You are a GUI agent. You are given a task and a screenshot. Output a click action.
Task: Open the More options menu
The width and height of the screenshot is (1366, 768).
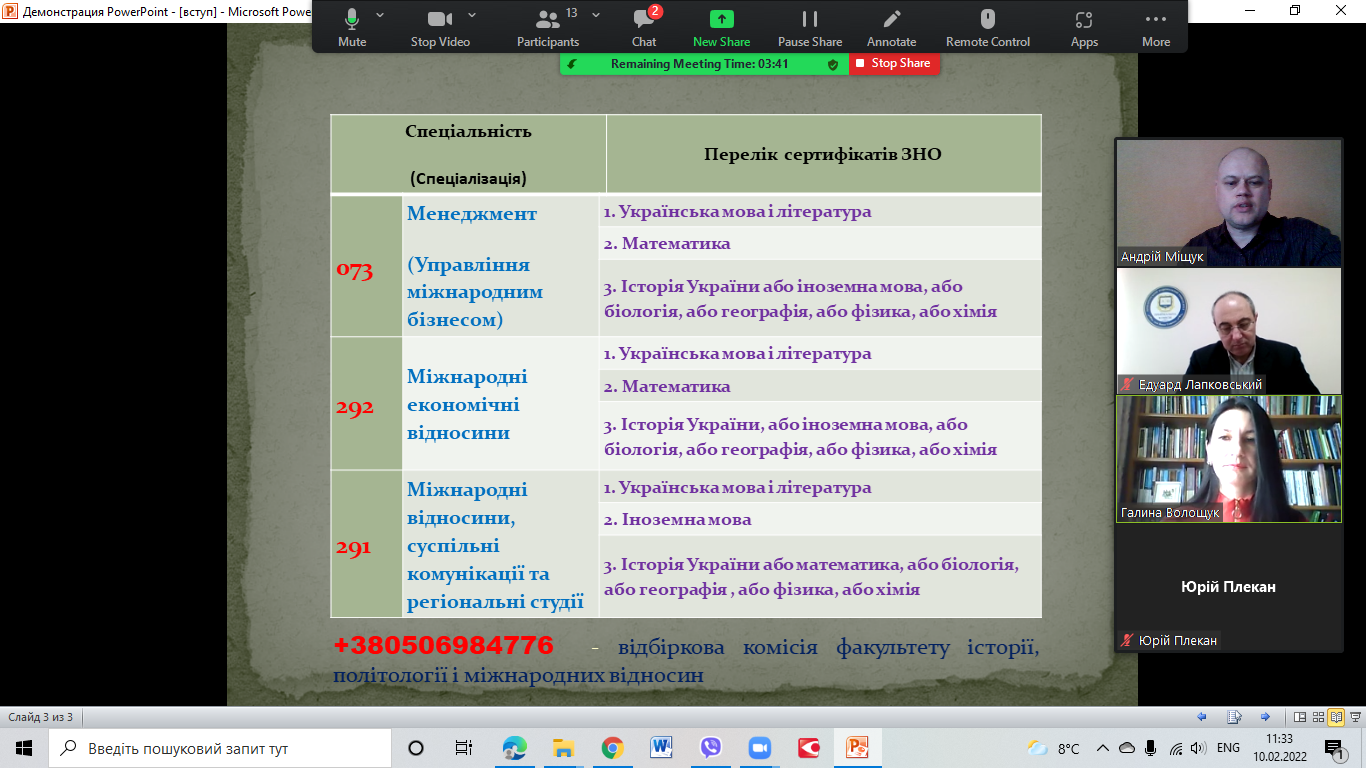click(x=1156, y=26)
